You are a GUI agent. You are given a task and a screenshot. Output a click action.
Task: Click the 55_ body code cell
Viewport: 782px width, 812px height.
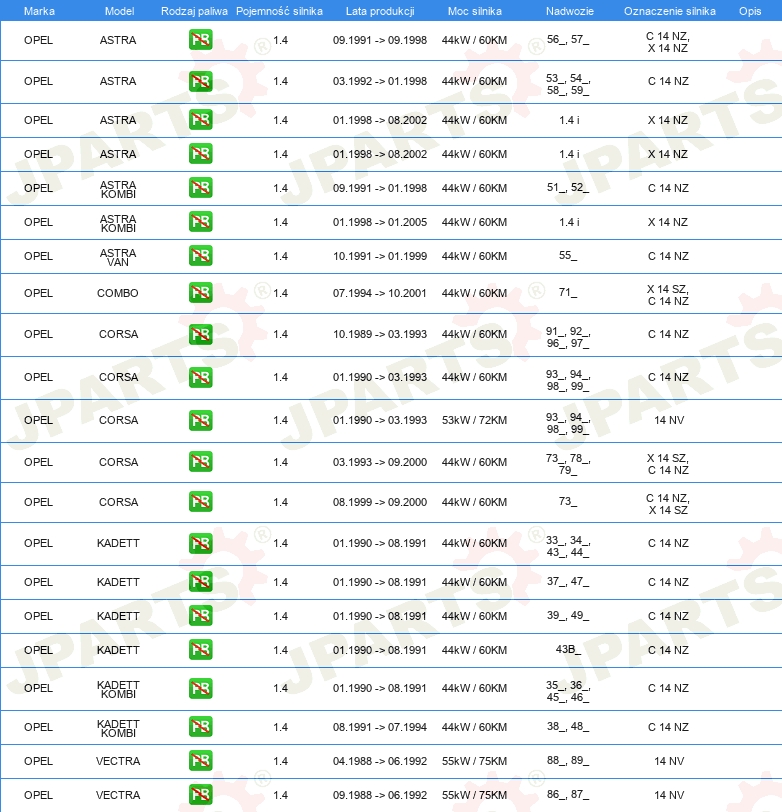coord(568,255)
